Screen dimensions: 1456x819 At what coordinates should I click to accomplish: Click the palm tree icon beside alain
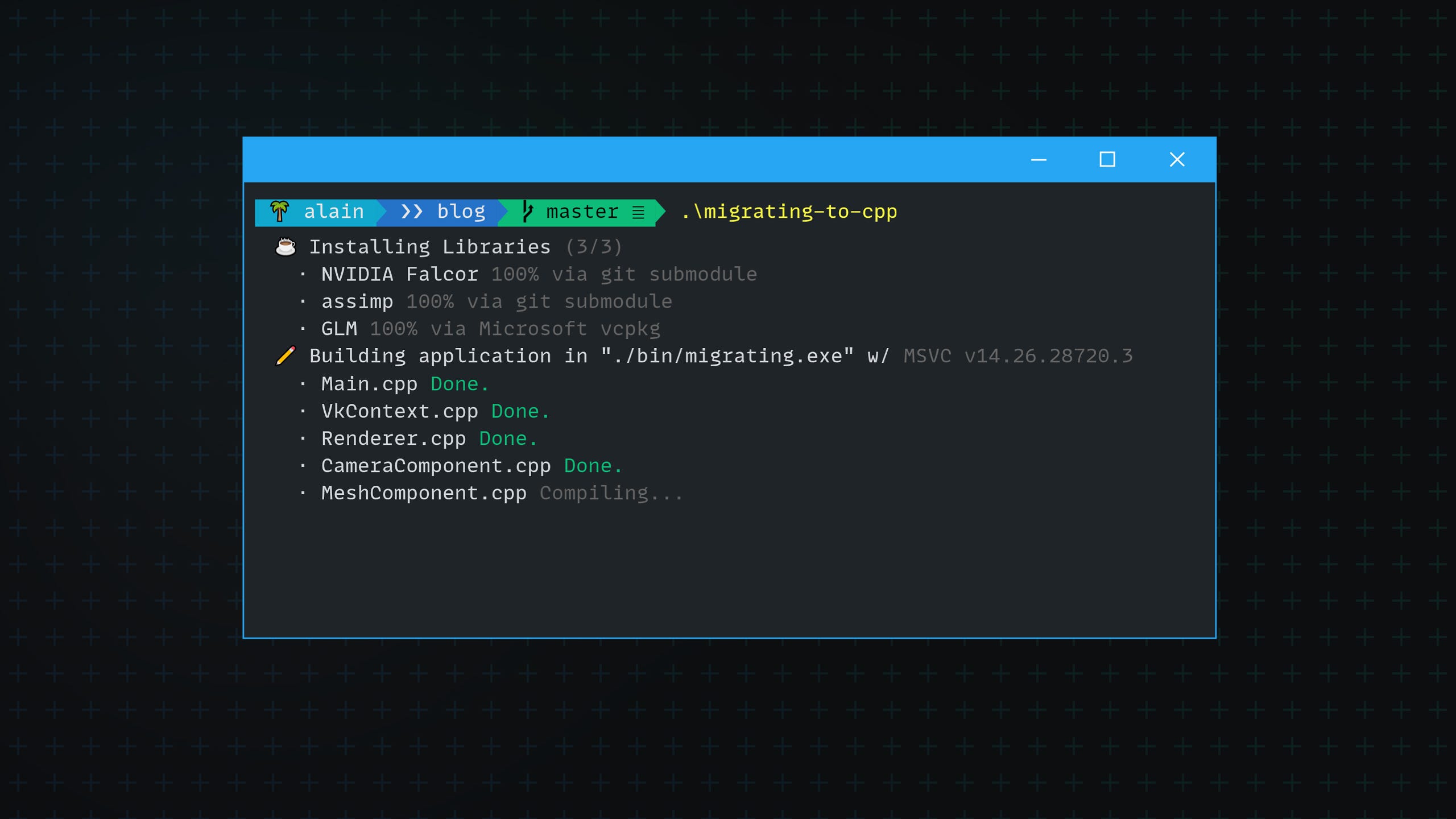(x=279, y=211)
